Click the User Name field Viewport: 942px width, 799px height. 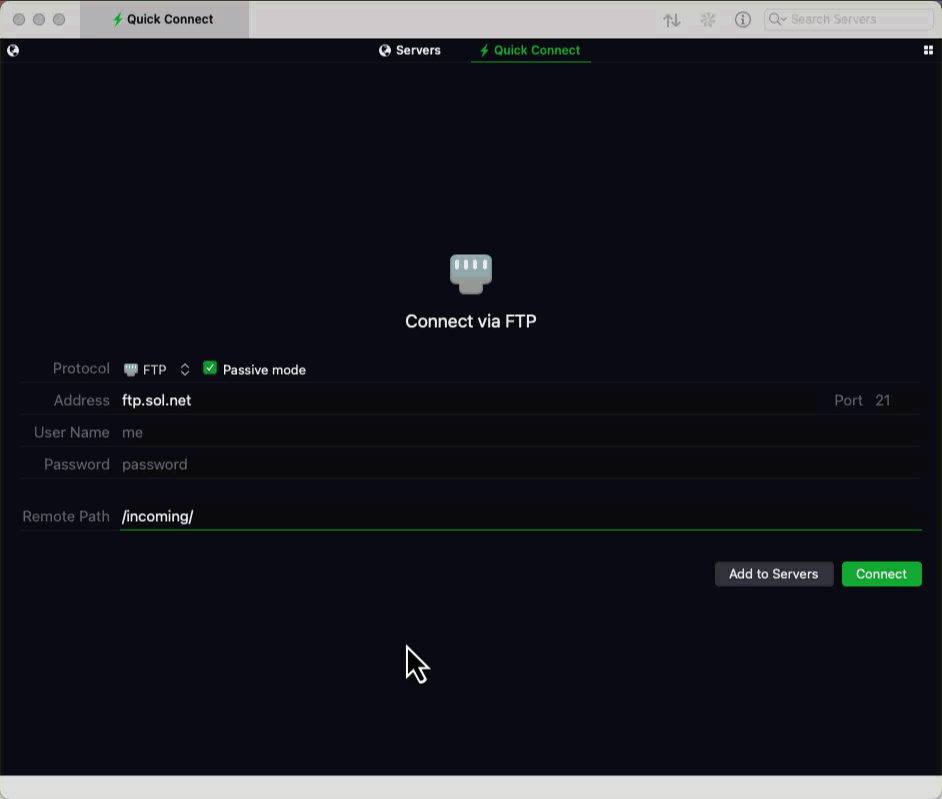tap(520, 433)
